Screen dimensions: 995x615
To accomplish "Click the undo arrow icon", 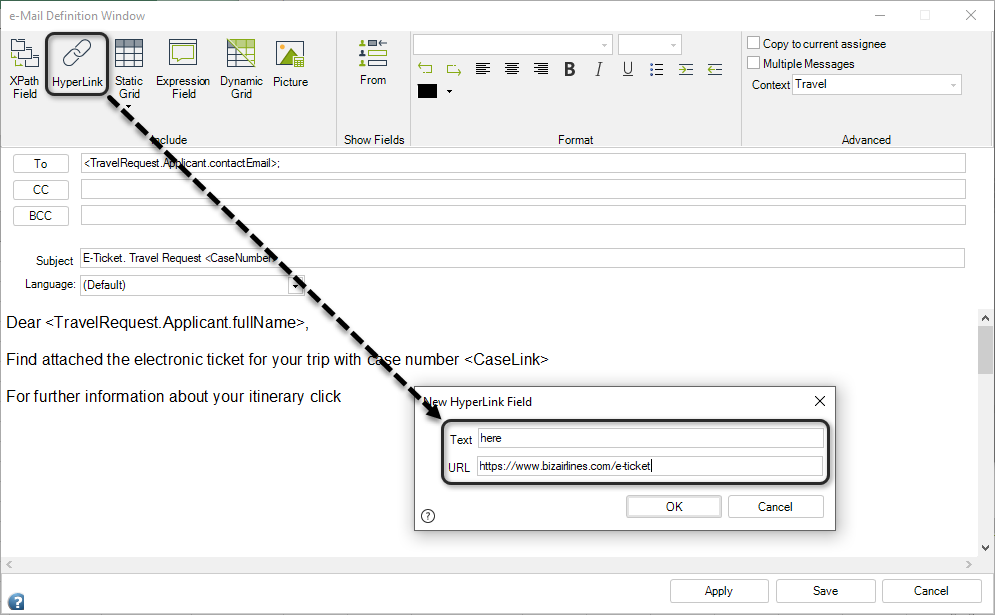I will coord(425,69).
